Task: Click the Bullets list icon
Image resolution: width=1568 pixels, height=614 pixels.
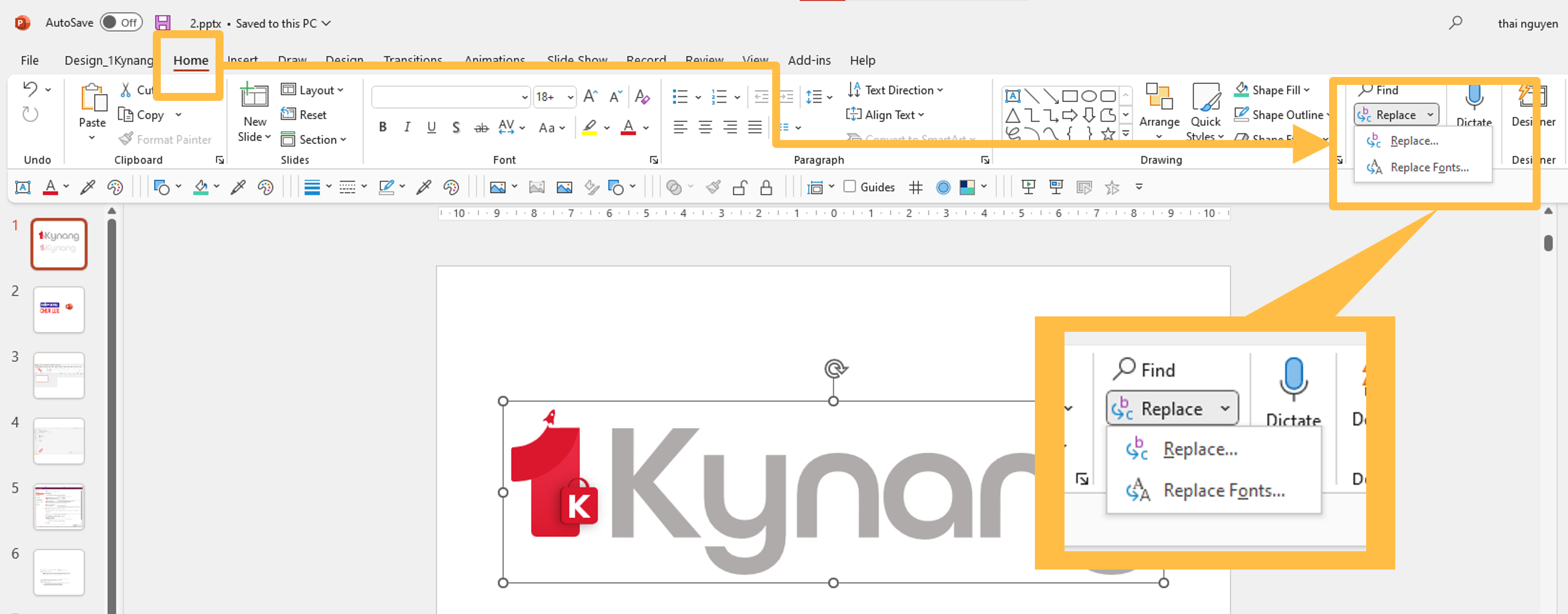Action: (680, 97)
